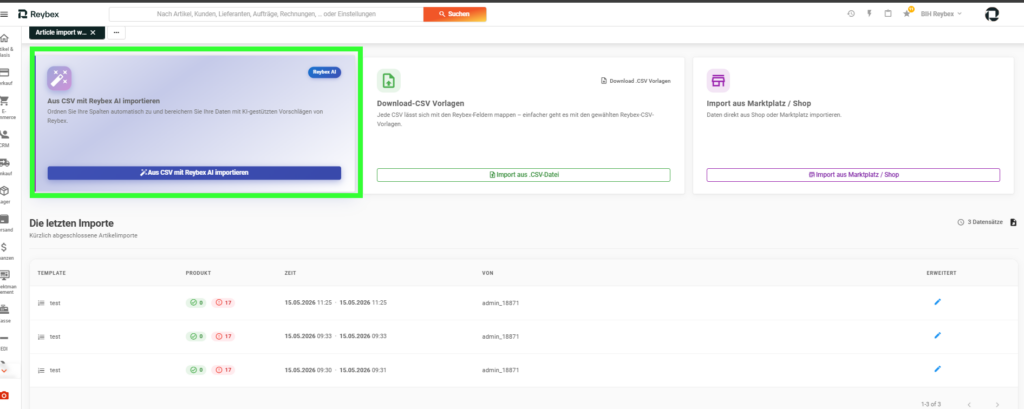This screenshot has height=409, width=1024.
Task: Close the Article import tab
Action: pyautogui.click(x=93, y=32)
